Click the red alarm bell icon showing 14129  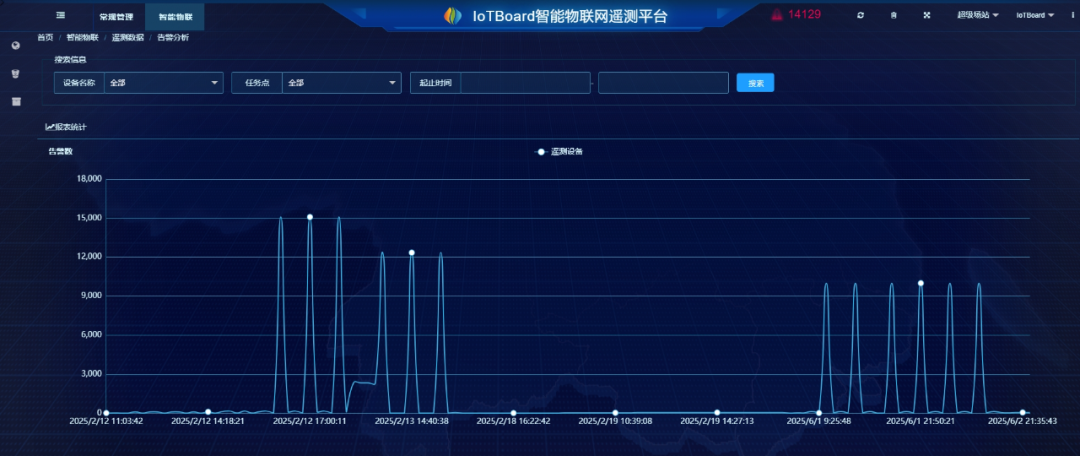pyautogui.click(x=776, y=14)
